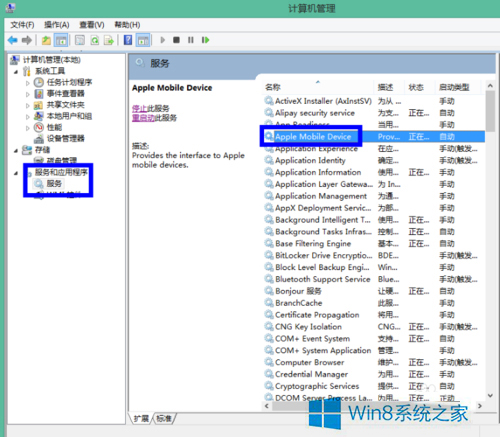The image size is (500, 437).
Task: Select the CNG Key Isolation service
Action: (308, 327)
